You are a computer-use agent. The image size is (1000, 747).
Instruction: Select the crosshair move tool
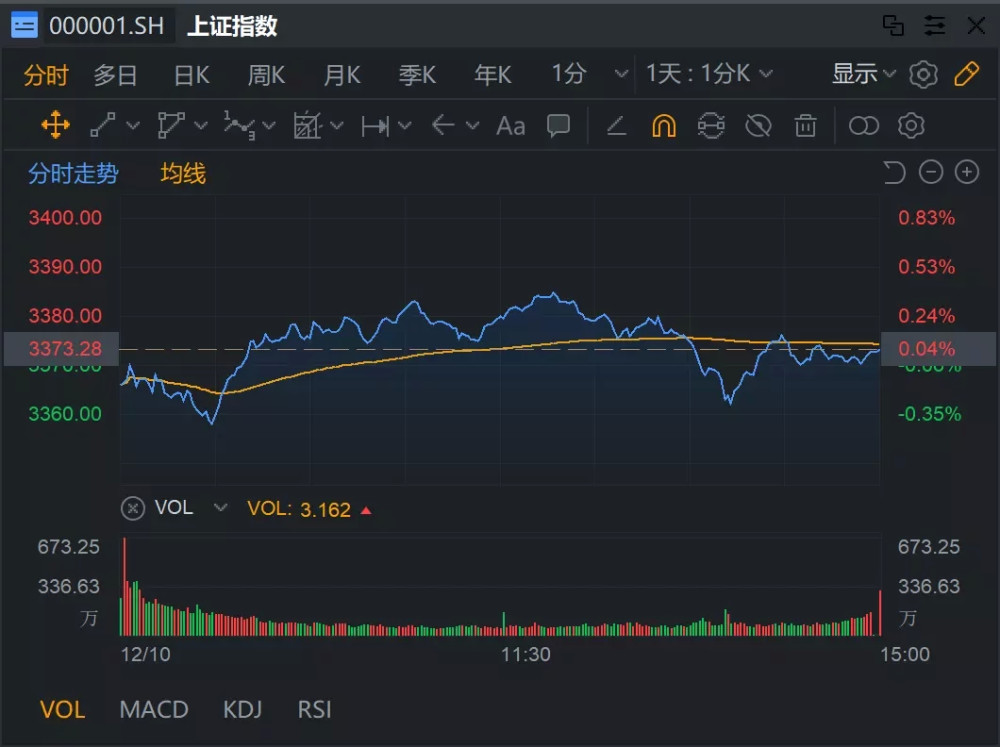[x=55, y=125]
